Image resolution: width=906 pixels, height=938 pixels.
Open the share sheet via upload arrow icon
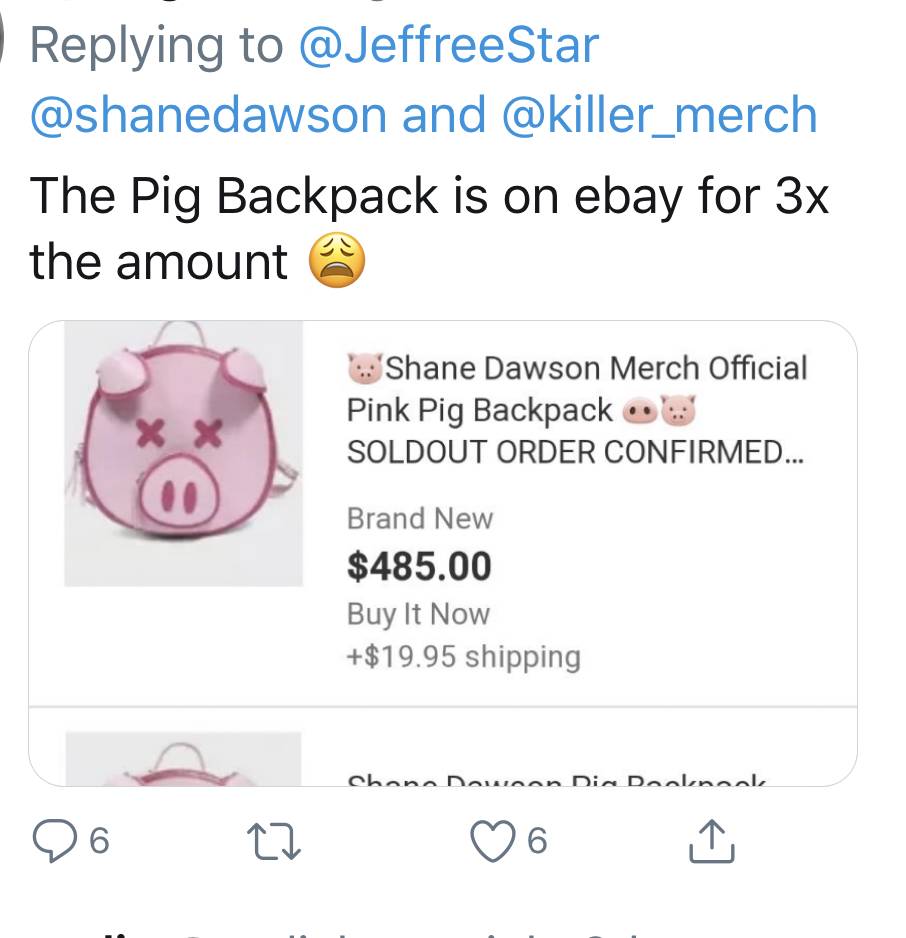point(712,840)
